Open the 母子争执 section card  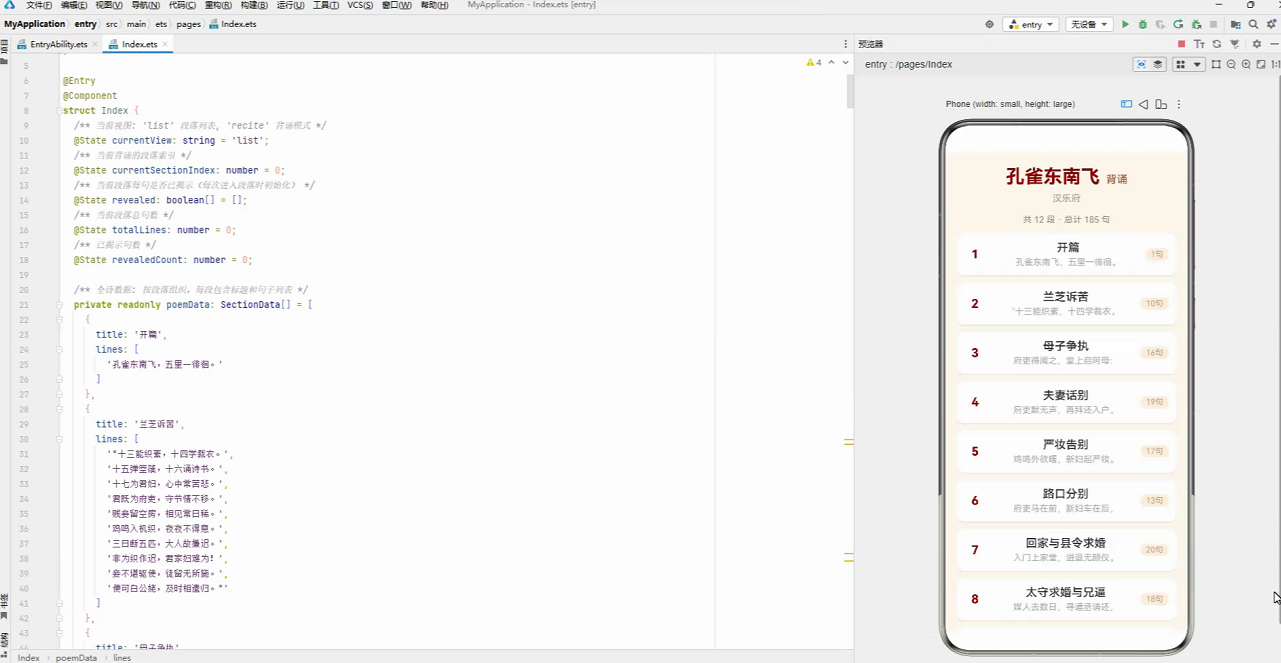pyautogui.click(x=1066, y=352)
